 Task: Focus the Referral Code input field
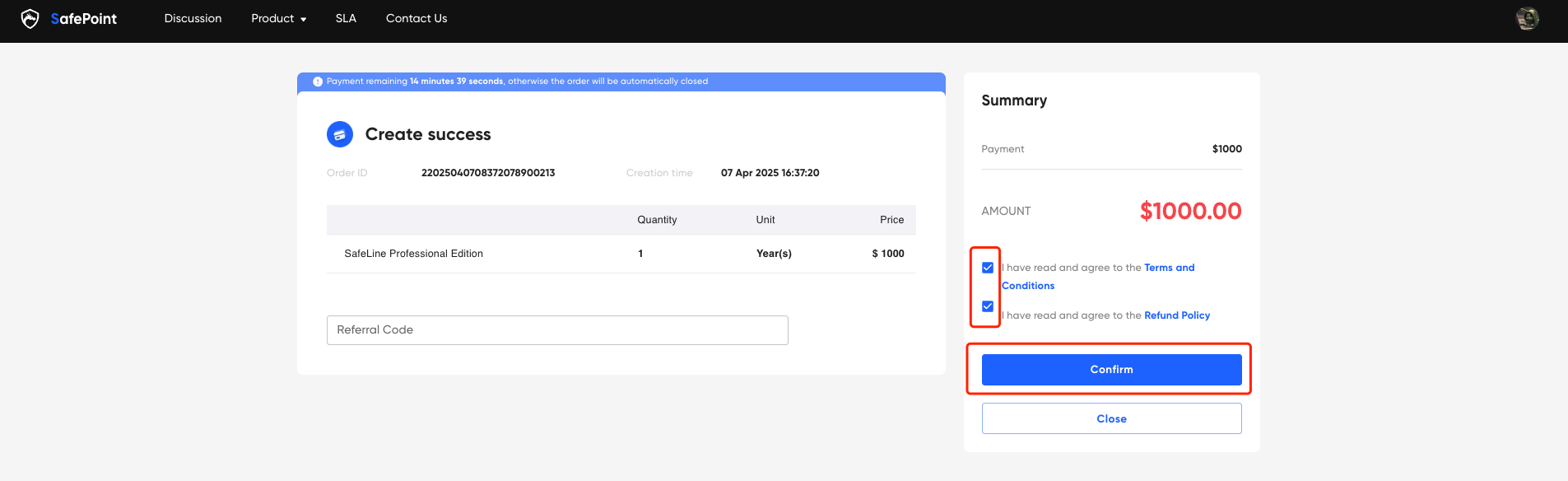click(557, 330)
